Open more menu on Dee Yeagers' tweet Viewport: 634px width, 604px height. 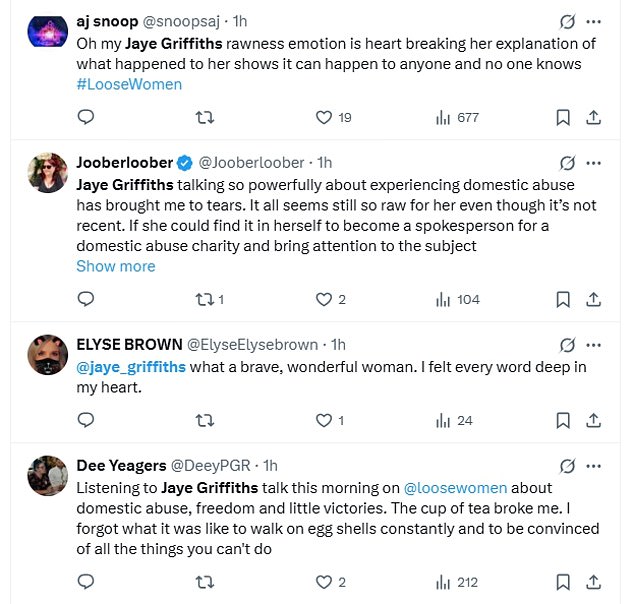594,465
